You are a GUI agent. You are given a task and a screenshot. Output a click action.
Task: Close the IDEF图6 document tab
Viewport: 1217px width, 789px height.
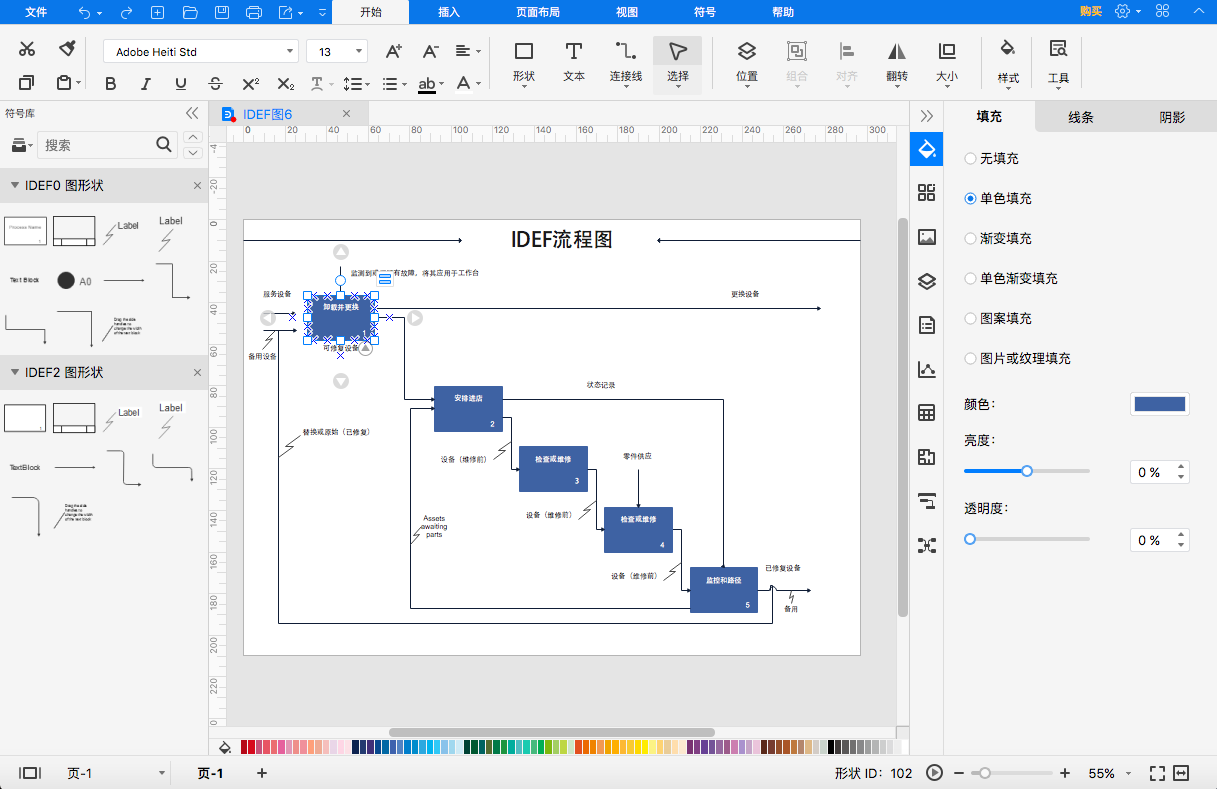tap(346, 114)
